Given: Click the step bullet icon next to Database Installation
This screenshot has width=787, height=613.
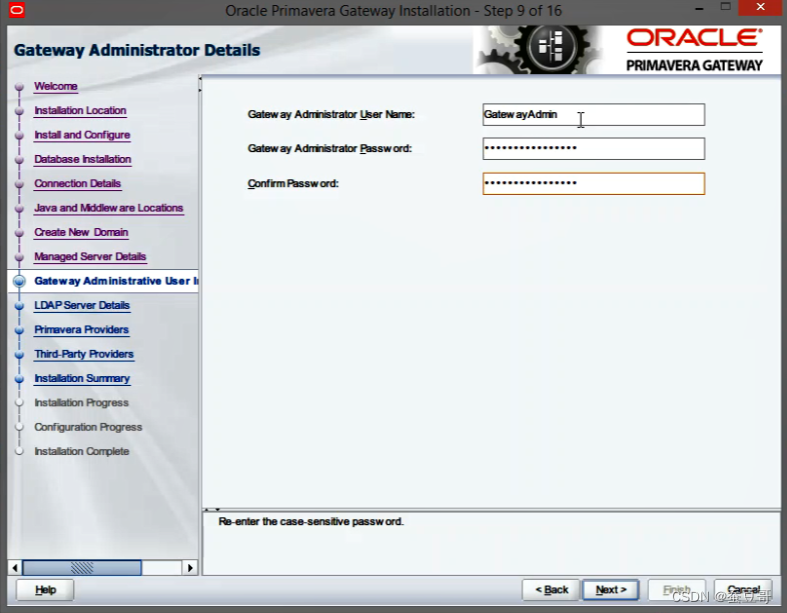Looking at the screenshot, I should pos(20,160).
